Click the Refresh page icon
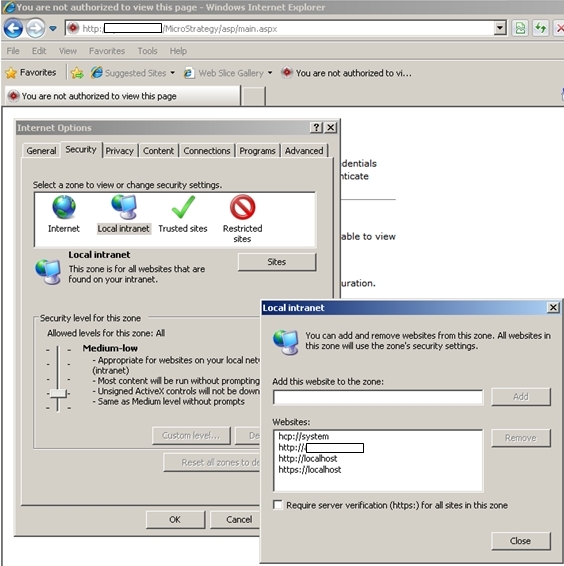 coord(541,28)
